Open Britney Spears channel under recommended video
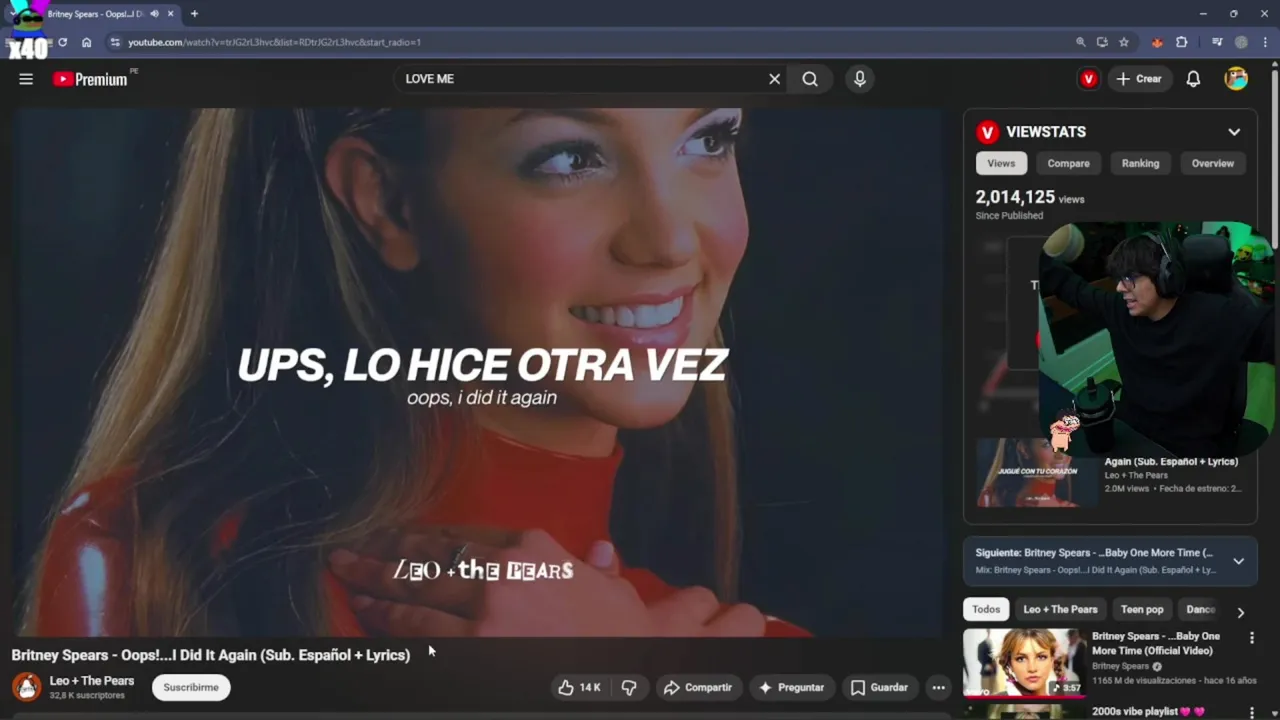1280x720 pixels. 1120,666
